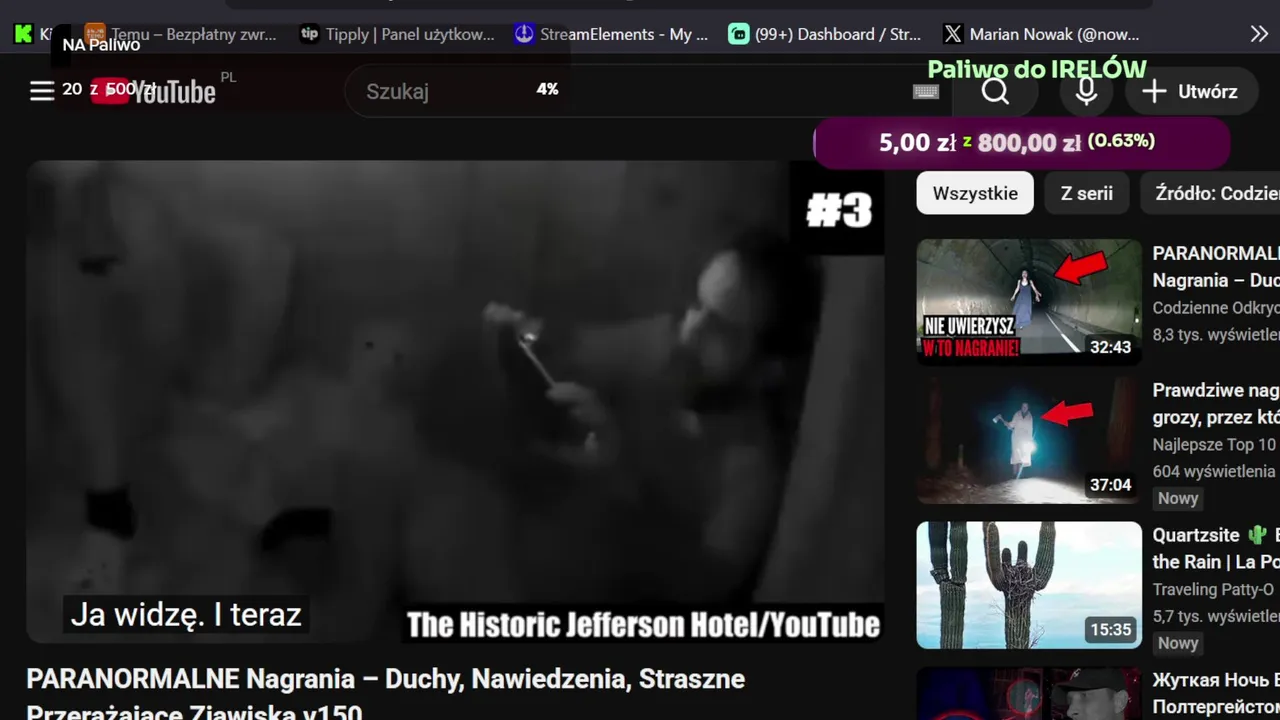Open the Quartzsite video title
Screen dimensions: 1280x720
tap(1216, 548)
